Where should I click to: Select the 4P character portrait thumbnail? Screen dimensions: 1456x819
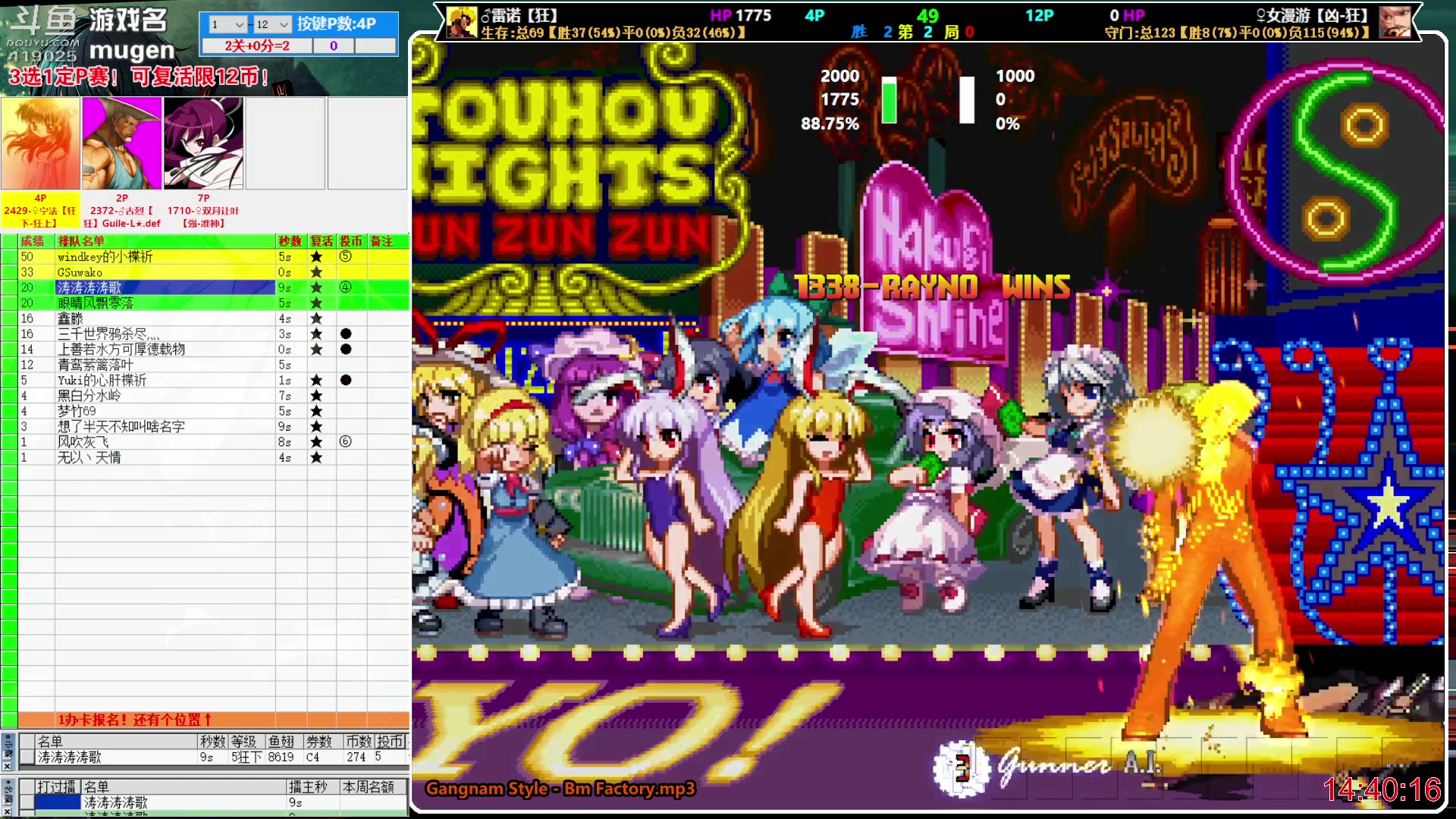(41, 143)
